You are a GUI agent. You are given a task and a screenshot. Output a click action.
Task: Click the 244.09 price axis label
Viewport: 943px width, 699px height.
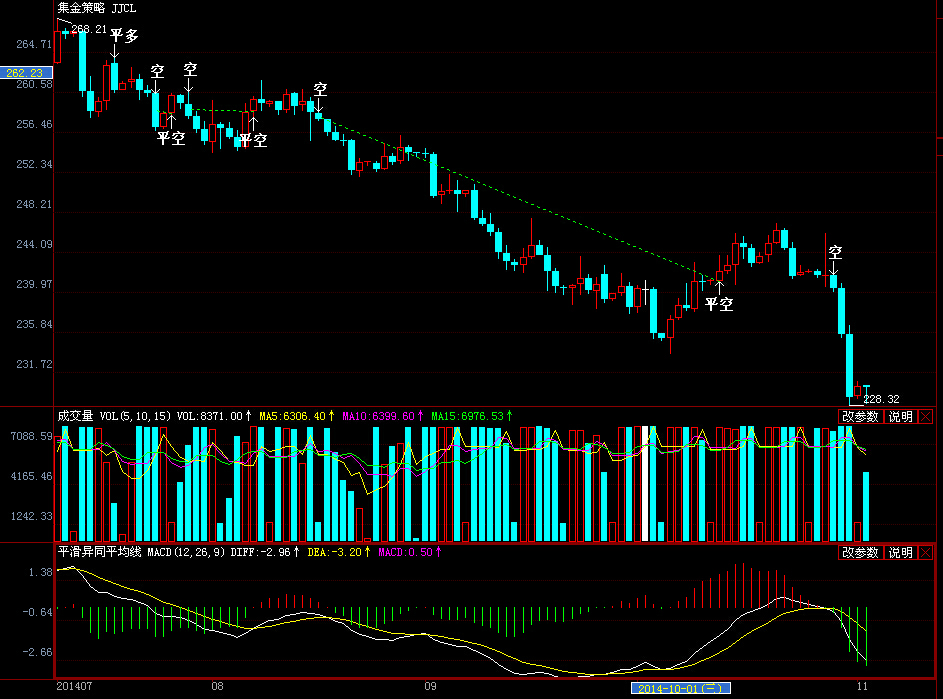(34, 244)
